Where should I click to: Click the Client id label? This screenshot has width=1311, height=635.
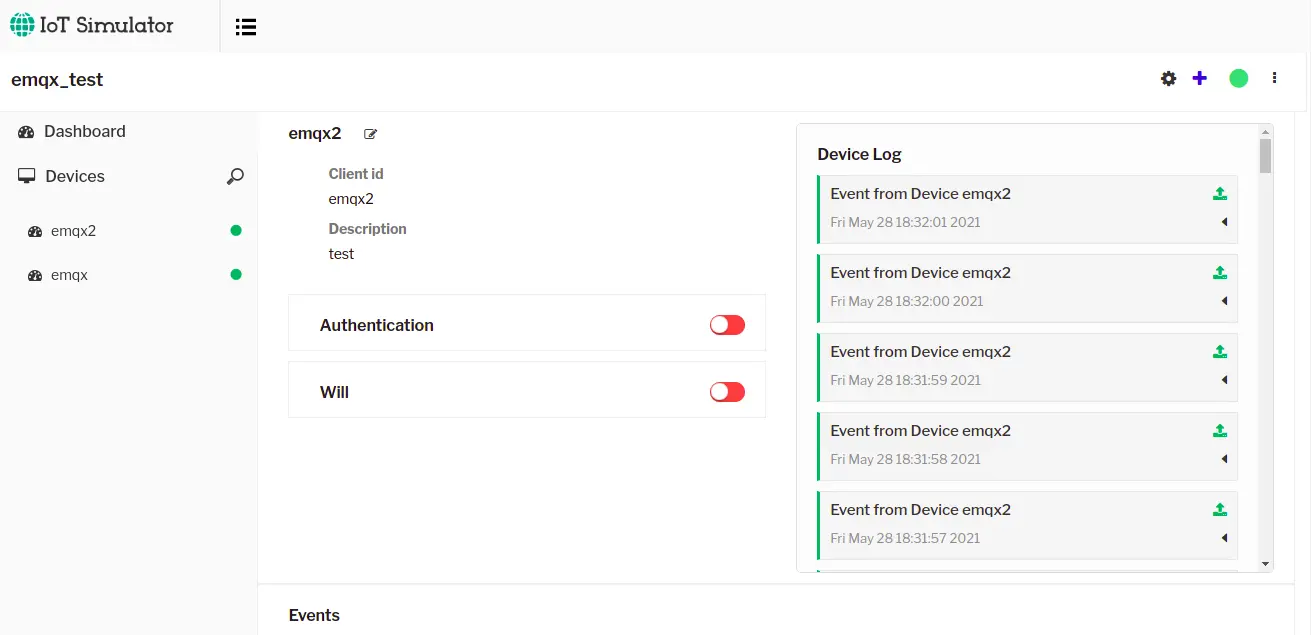tap(356, 174)
